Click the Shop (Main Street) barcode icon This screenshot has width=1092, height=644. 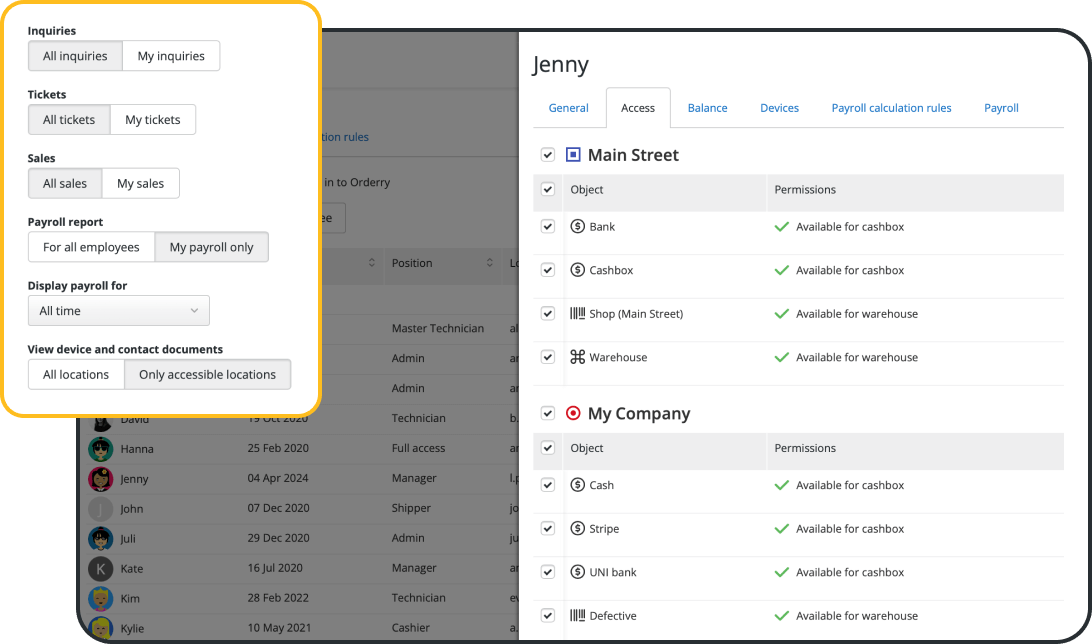[578, 313]
